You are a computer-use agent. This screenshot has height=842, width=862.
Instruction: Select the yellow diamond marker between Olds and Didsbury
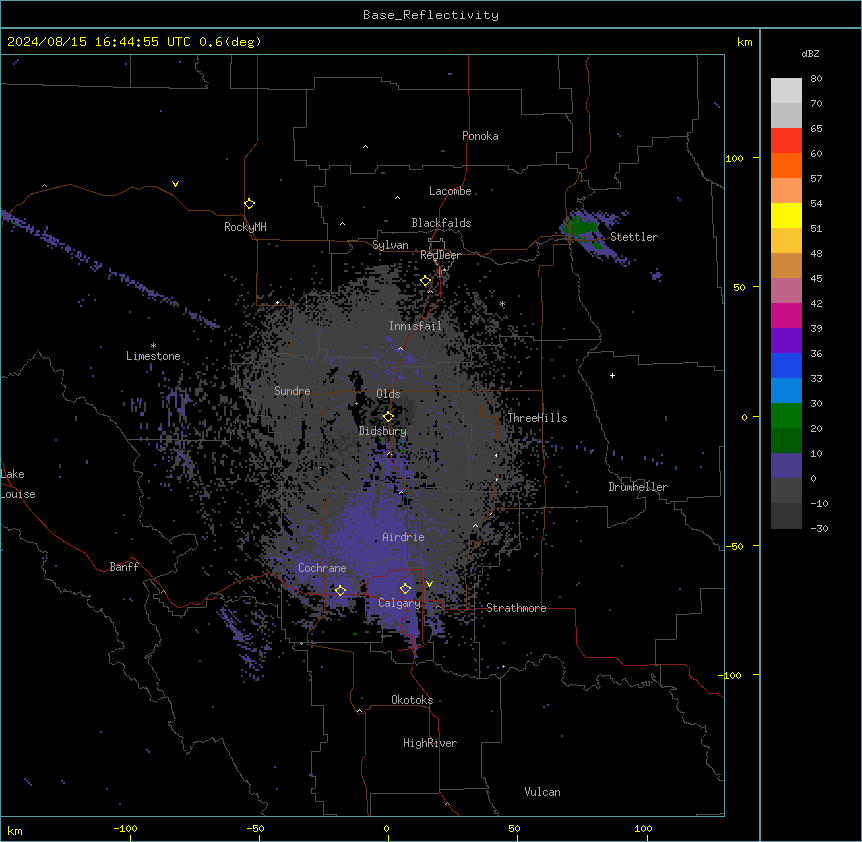tap(388, 416)
